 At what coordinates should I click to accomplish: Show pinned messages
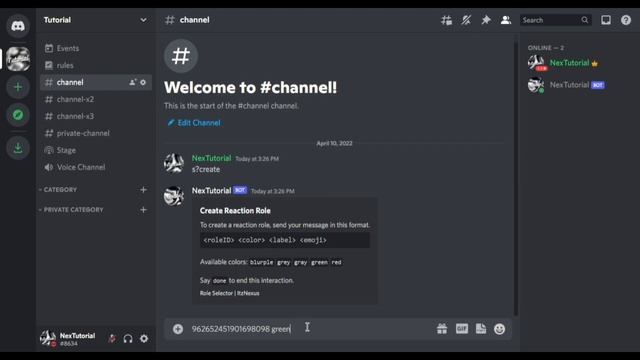[486, 20]
